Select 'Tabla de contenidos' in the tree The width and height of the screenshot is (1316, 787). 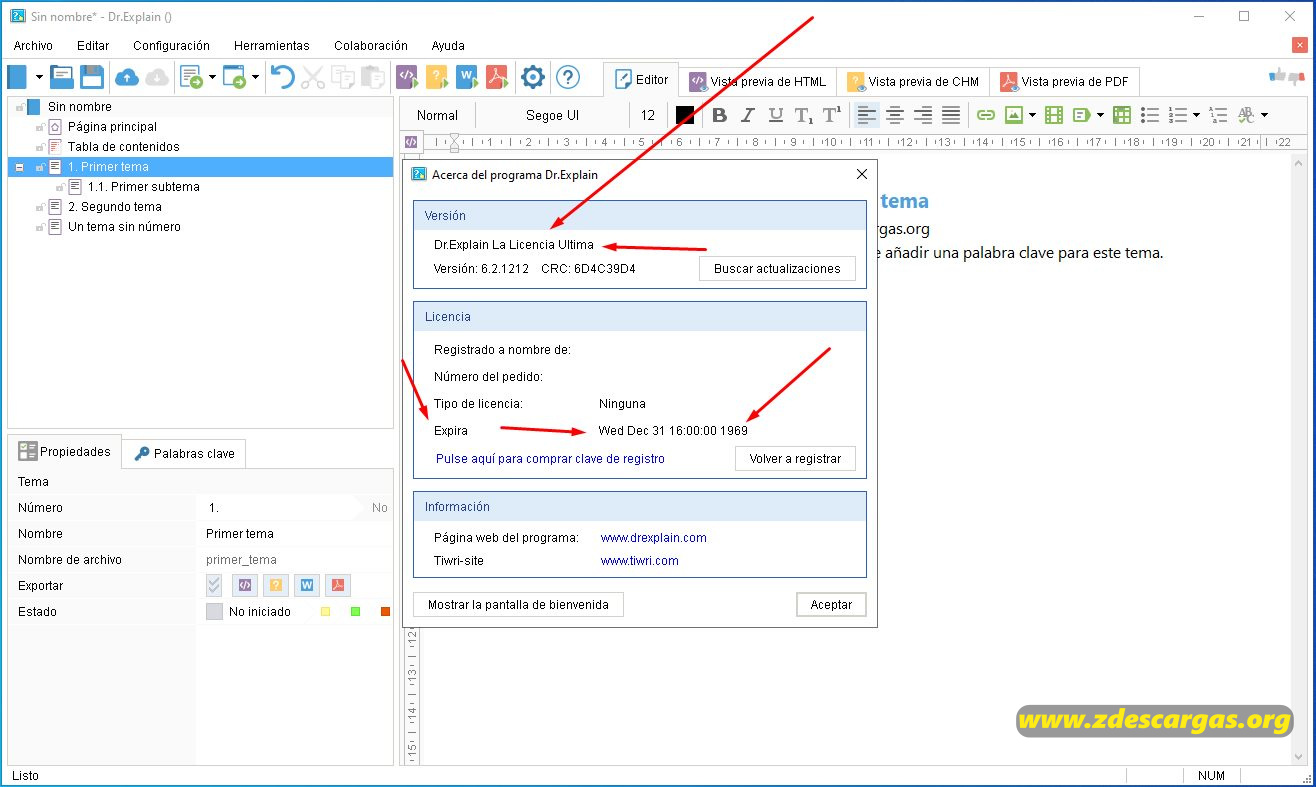[124, 147]
